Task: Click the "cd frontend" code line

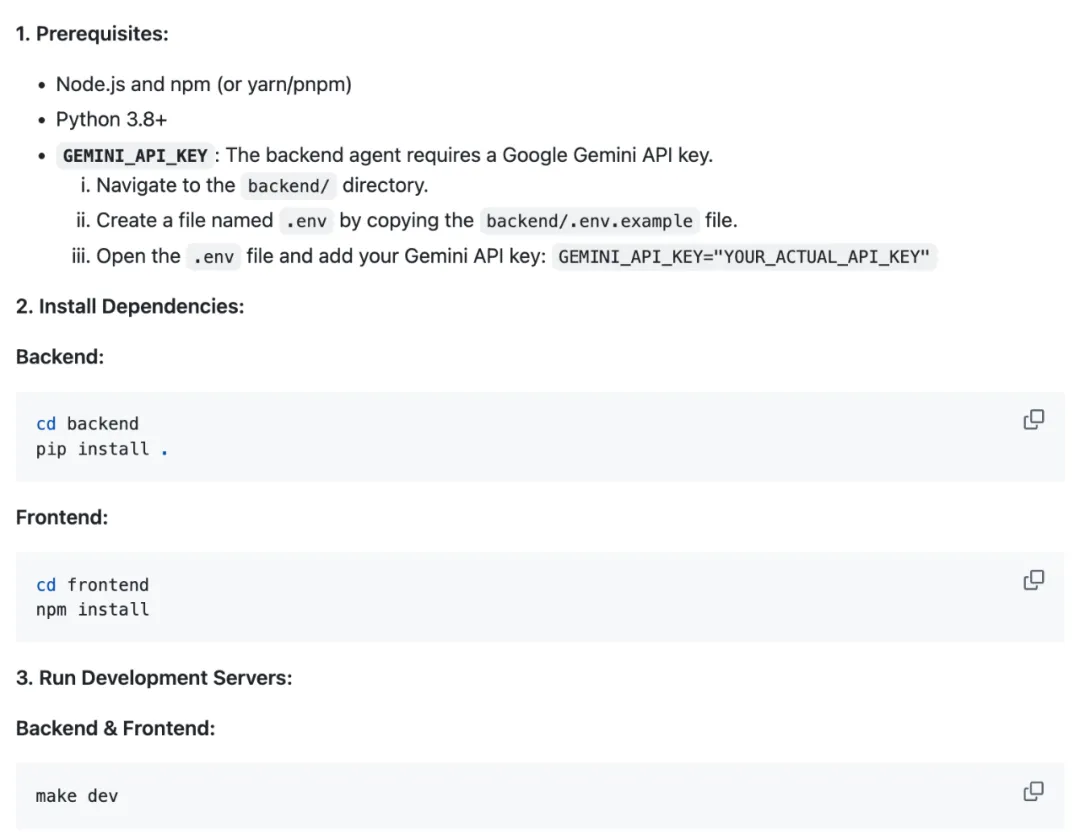Action: pos(92,585)
